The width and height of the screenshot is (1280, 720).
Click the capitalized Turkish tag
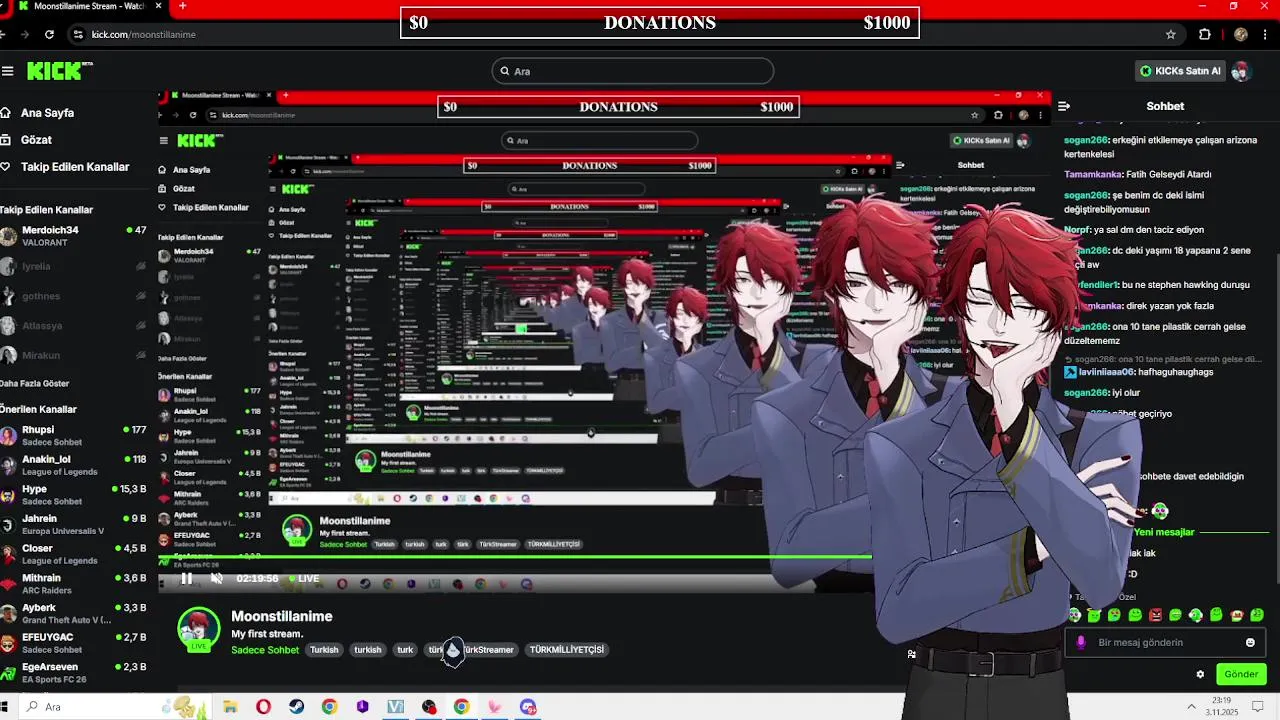(x=324, y=650)
